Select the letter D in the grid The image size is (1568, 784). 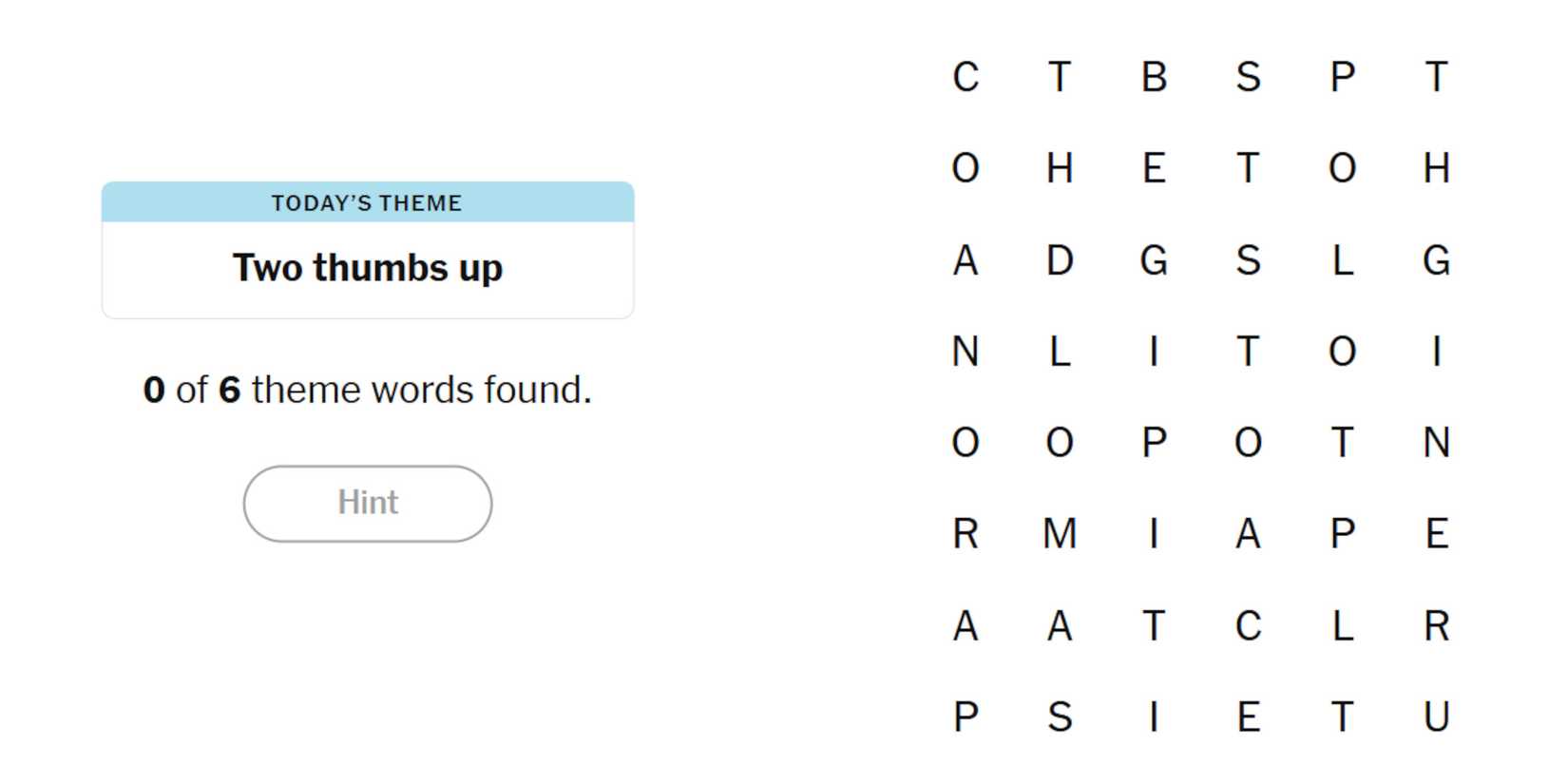(x=1060, y=259)
